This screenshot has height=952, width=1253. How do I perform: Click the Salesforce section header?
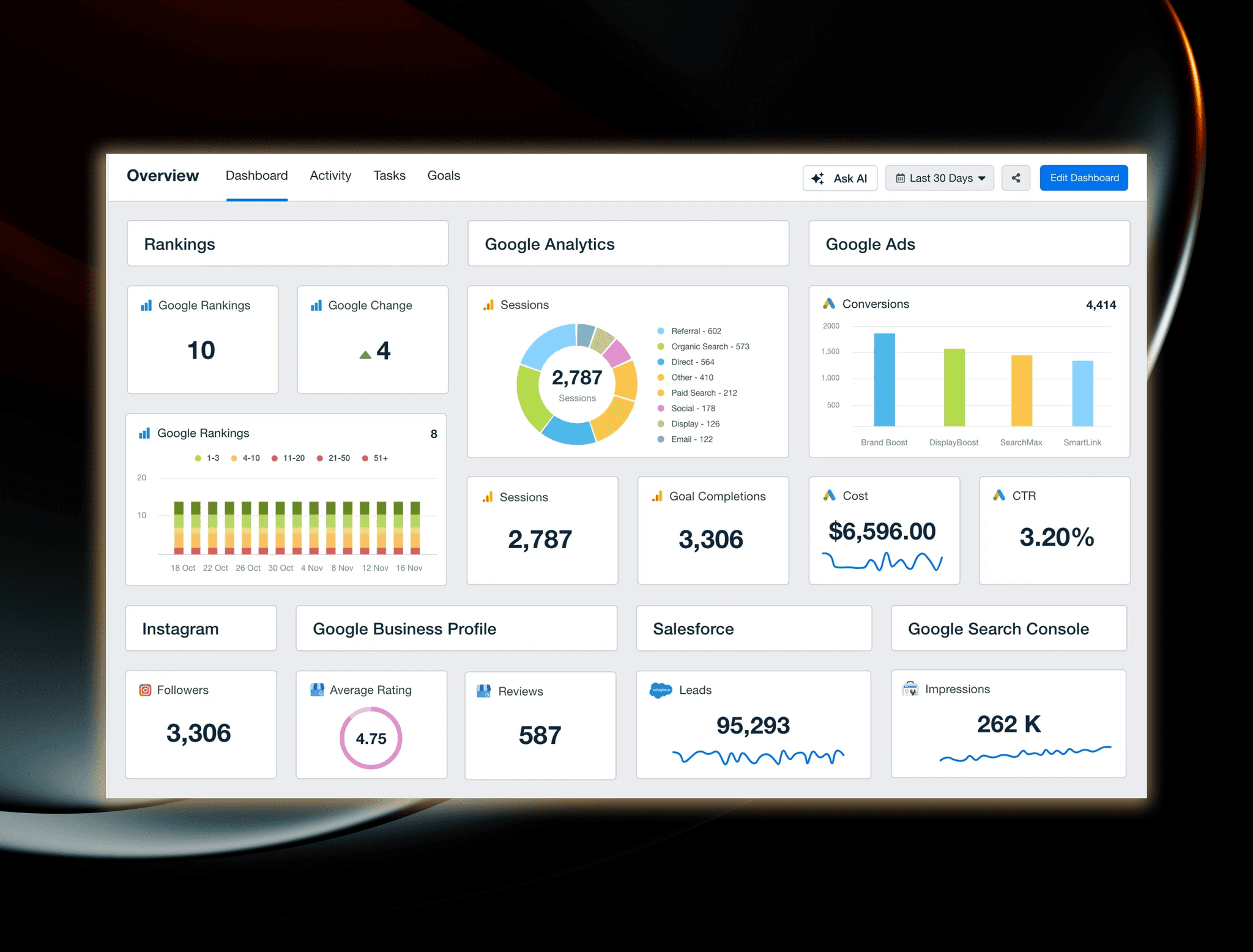pyautogui.click(x=754, y=628)
